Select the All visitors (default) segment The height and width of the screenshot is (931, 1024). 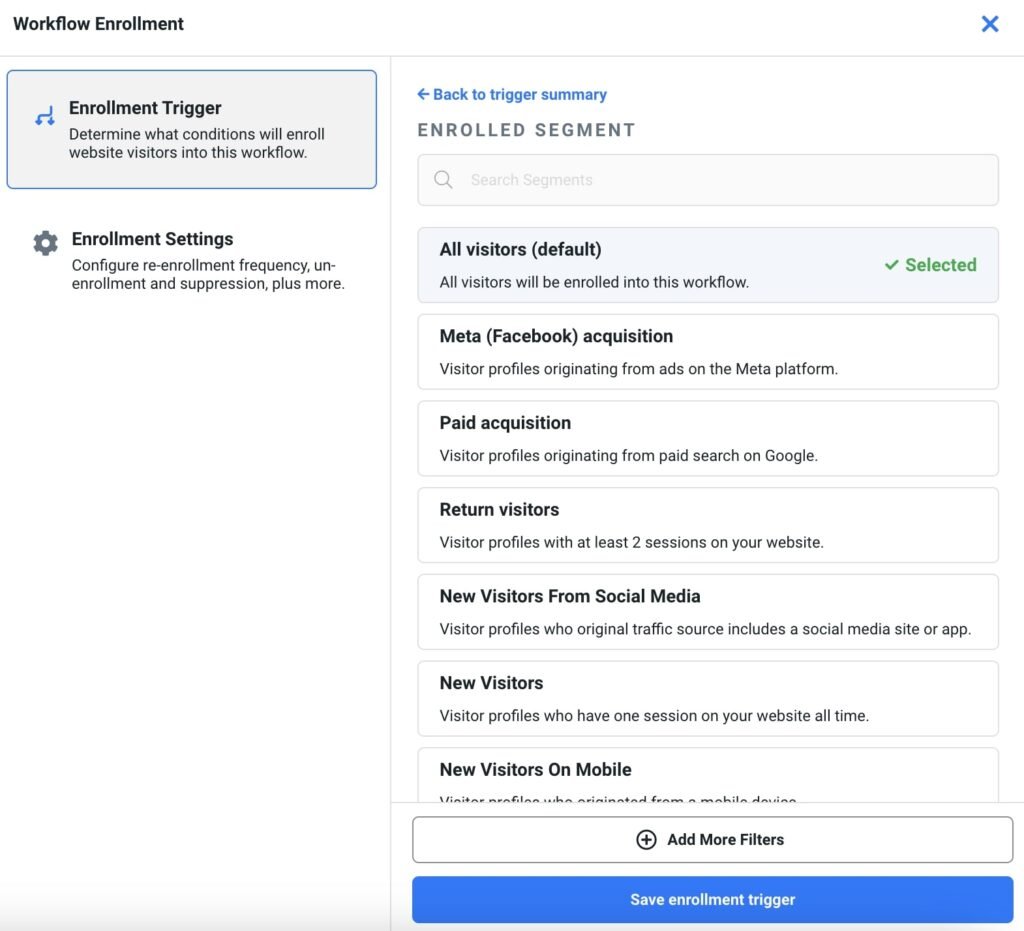pos(640,265)
